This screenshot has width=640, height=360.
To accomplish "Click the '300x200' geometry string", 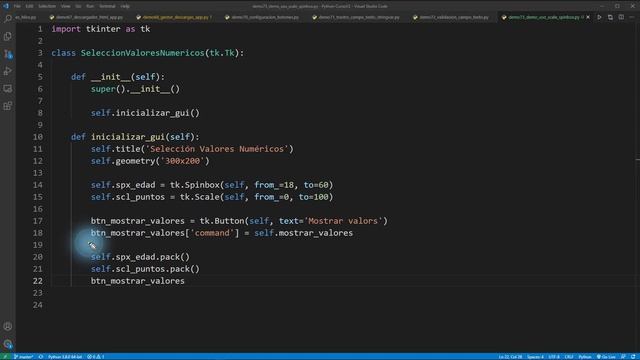I will 182,161.
